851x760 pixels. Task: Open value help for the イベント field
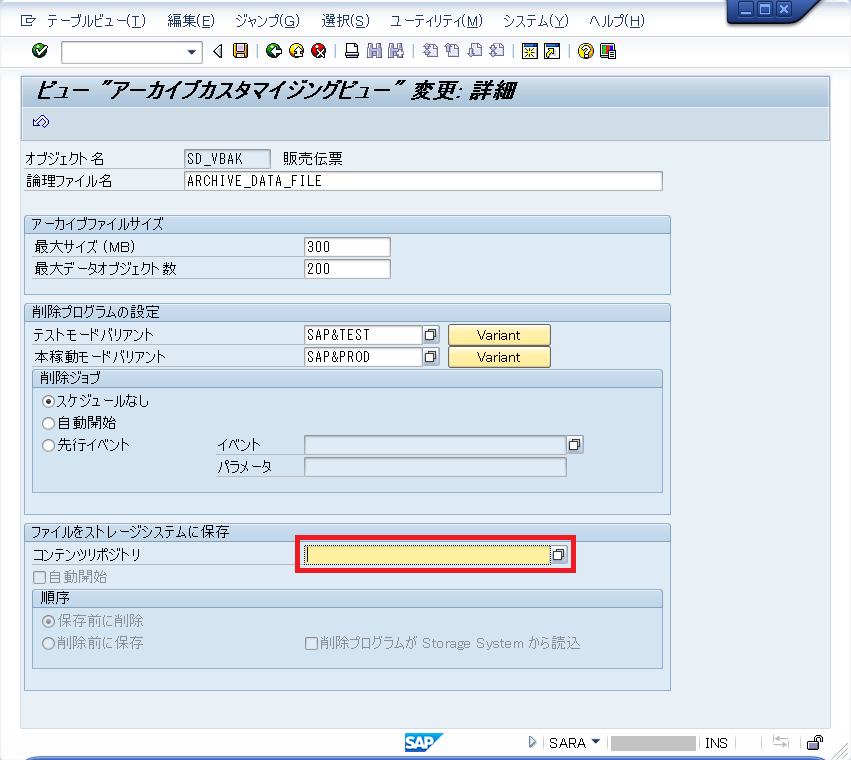pos(575,445)
